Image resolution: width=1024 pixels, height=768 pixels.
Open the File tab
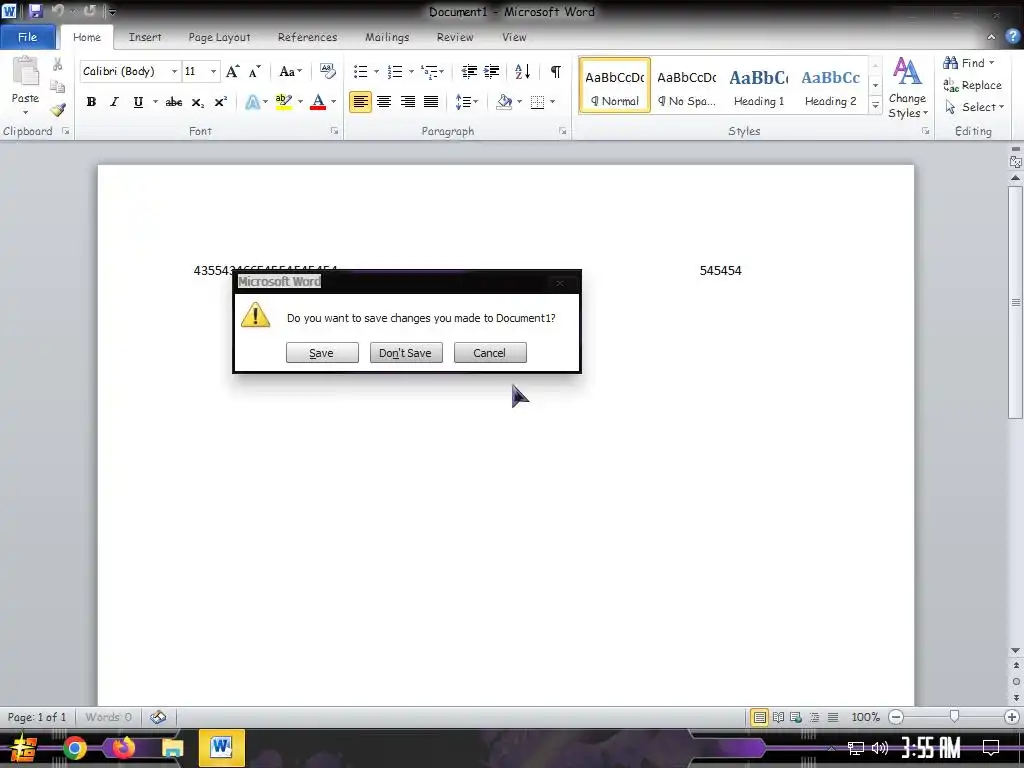click(x=27, y=37)
